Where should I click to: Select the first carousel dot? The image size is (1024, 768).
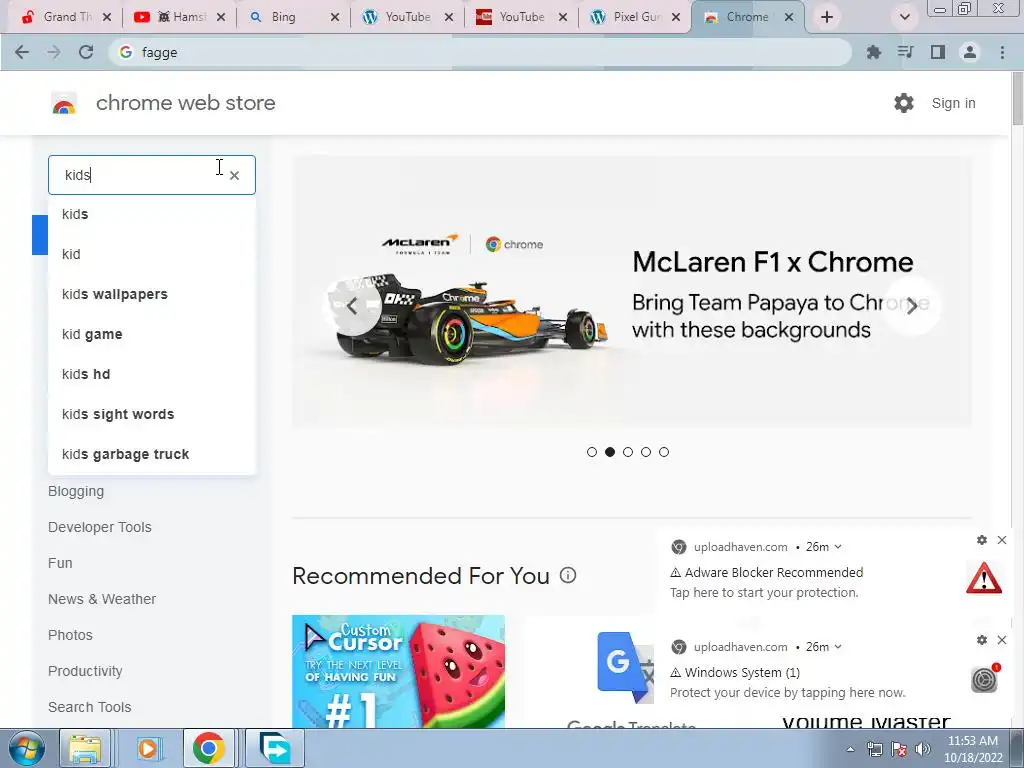click(592, 452)
